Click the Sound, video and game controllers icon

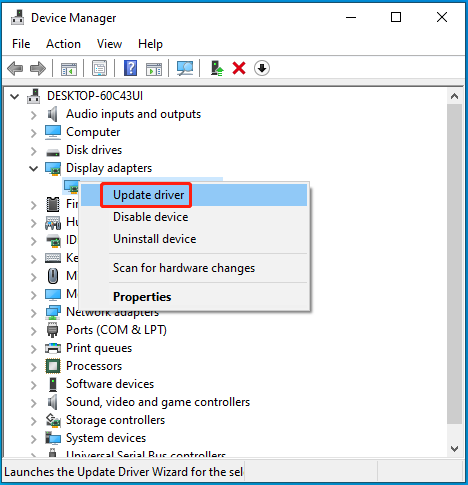pyautogui.click(x=53, y=402)
